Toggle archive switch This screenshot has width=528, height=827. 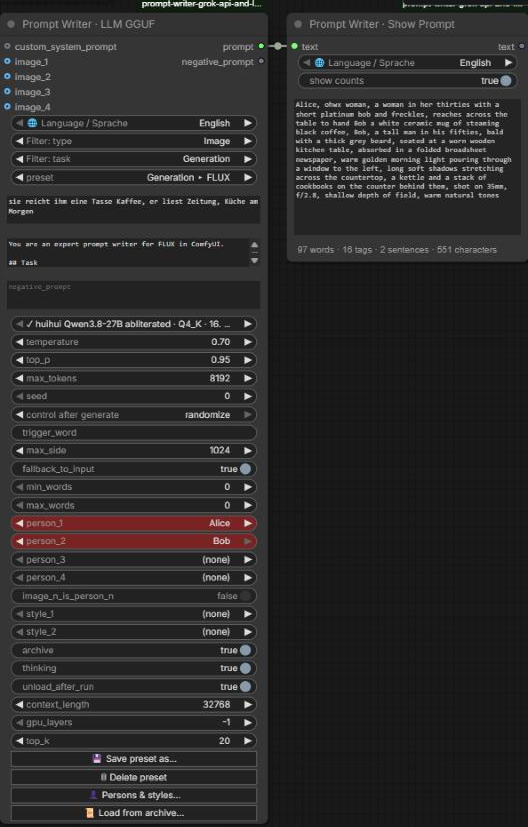245,650
